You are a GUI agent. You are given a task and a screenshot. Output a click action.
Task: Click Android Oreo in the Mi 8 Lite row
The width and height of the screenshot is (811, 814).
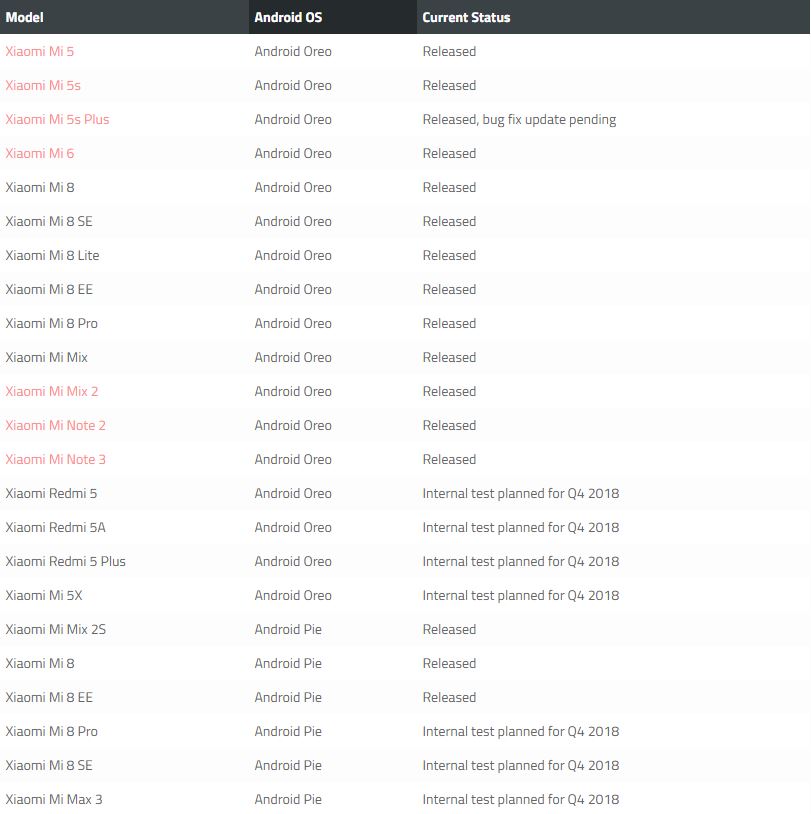pyautogui.click(x=293, y=255)
